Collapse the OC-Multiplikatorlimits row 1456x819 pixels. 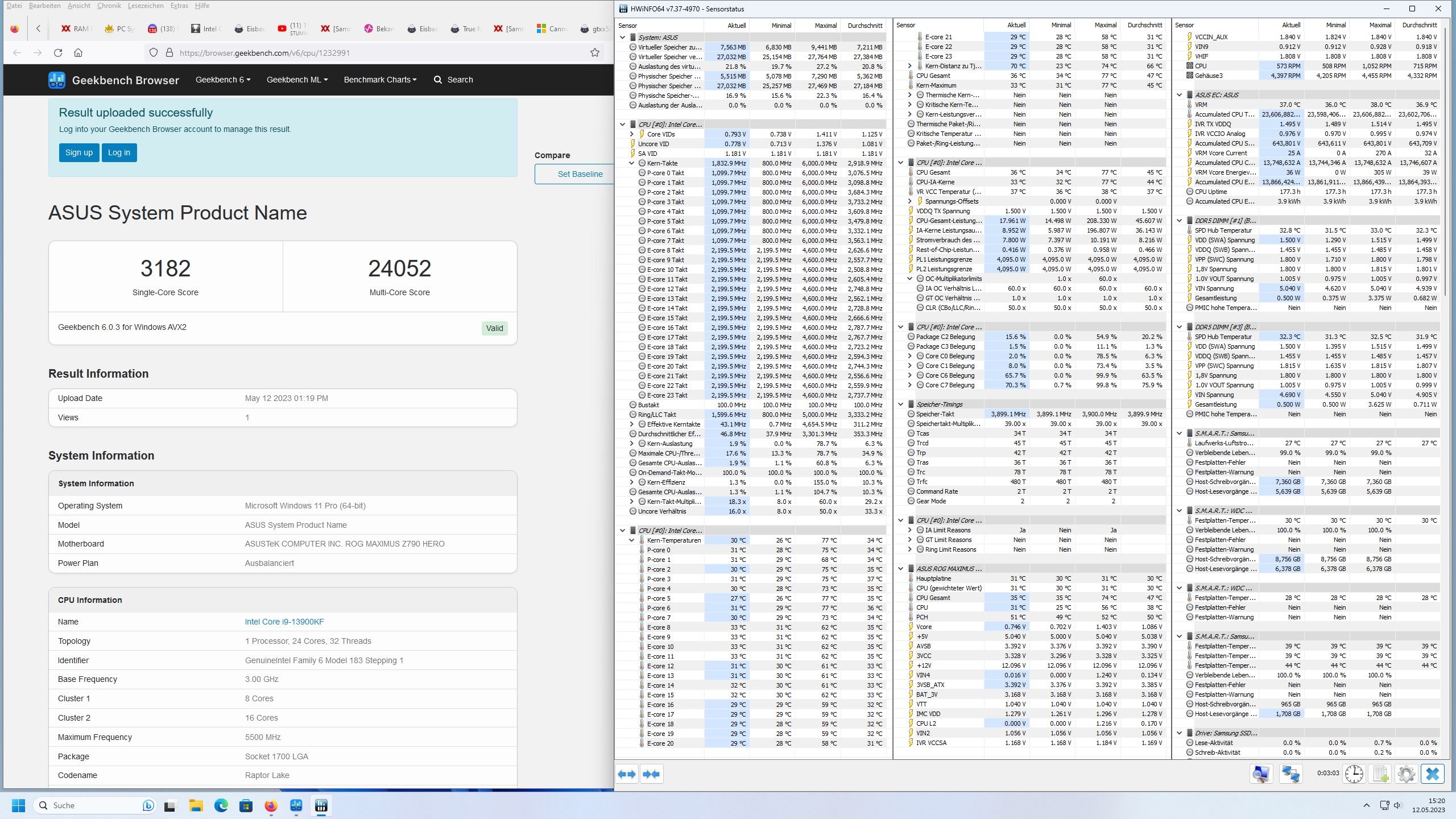pos(910,279)
